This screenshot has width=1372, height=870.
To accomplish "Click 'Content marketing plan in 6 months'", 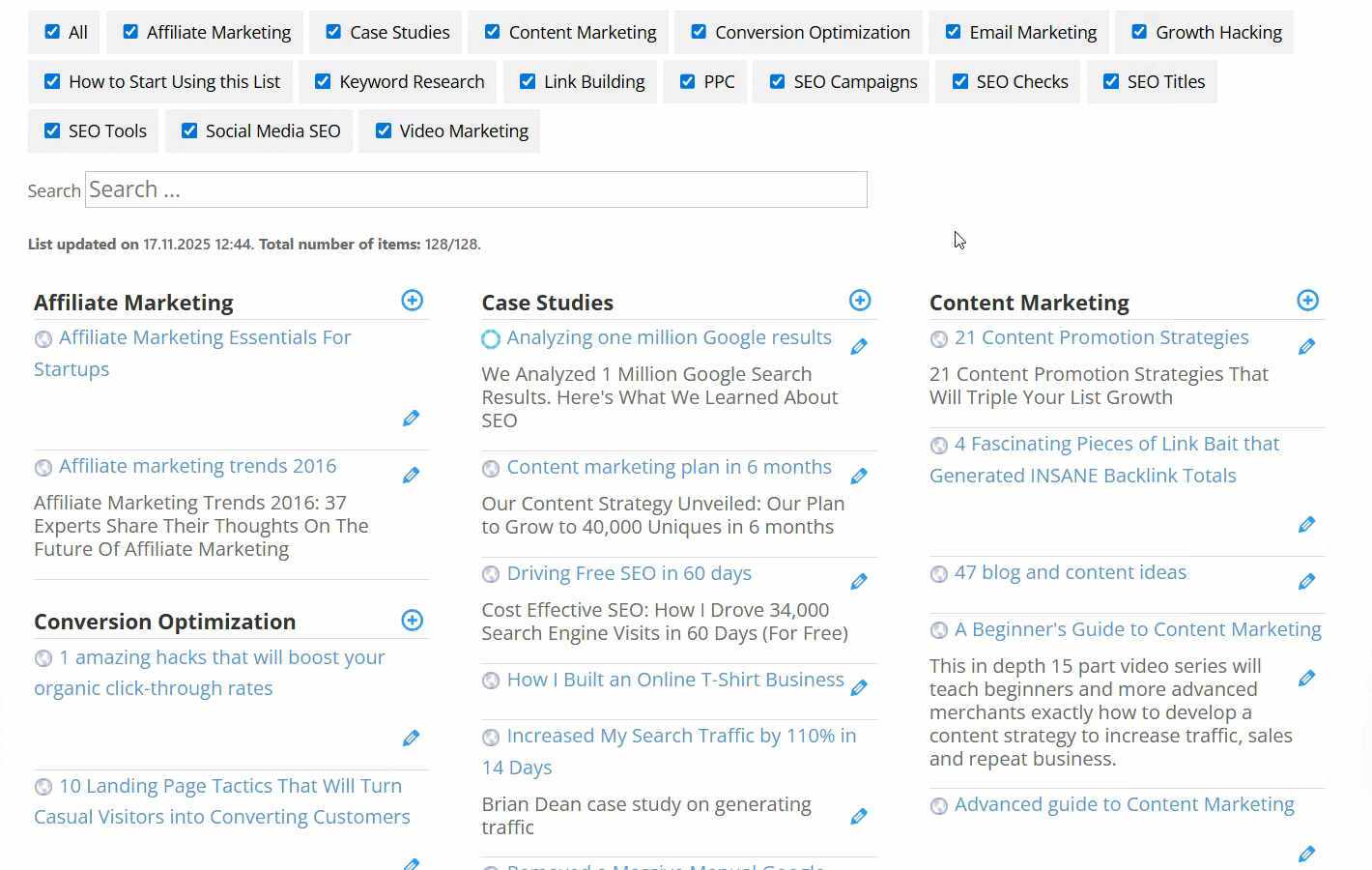I will coord(669,467).
